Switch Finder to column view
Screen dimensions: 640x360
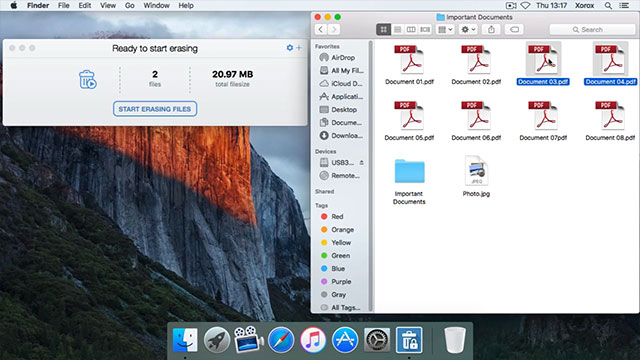pos(411,29)
